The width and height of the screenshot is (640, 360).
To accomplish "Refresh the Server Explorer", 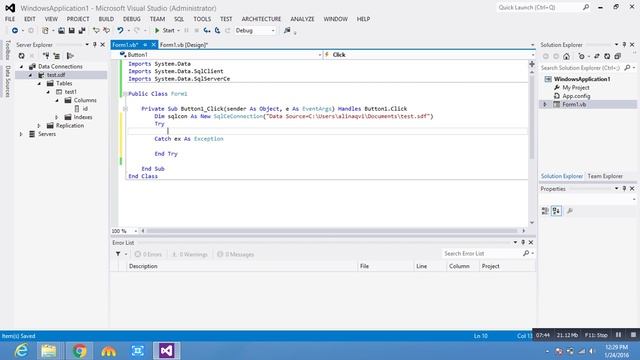I will point(22,56).
